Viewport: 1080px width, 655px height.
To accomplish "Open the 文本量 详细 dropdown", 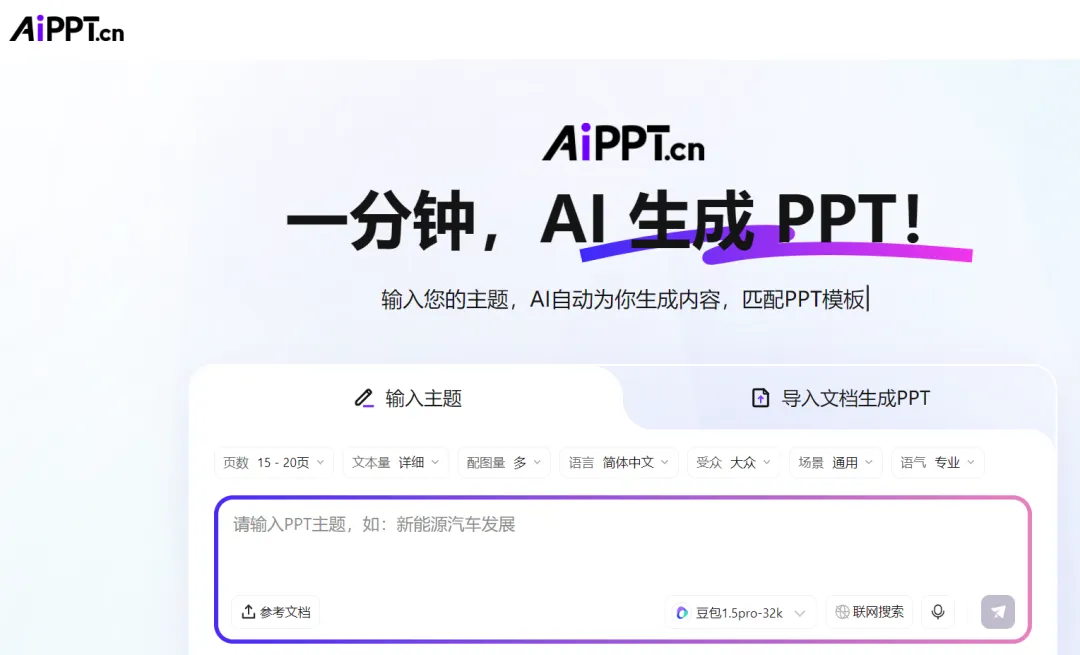I will point(395,462).
